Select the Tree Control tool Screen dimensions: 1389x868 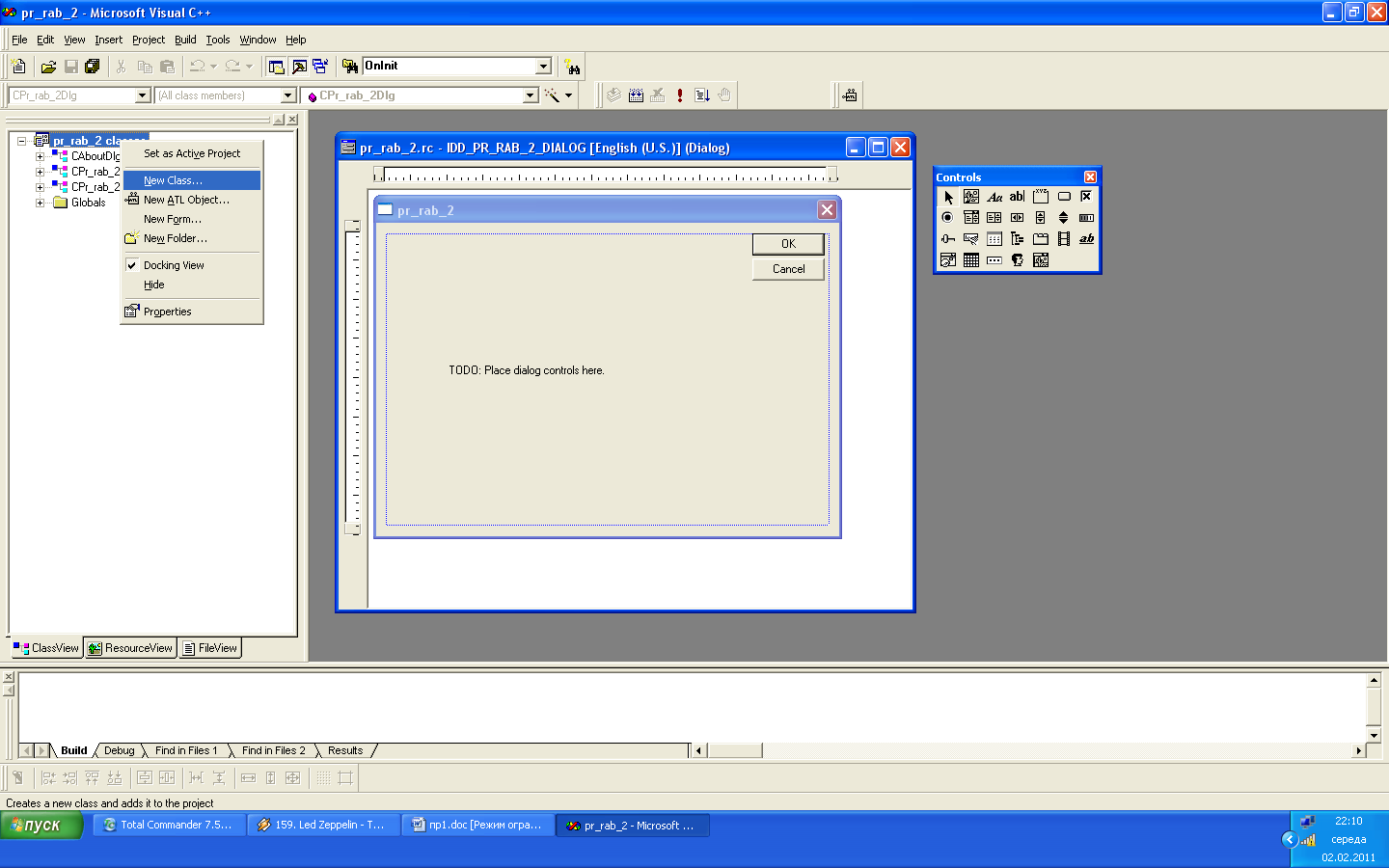point(1018,239)
